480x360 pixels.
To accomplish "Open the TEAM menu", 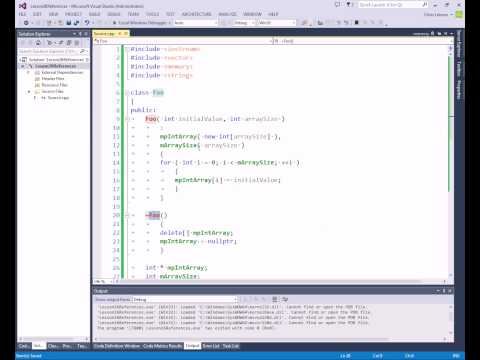I will pos(133,14).
